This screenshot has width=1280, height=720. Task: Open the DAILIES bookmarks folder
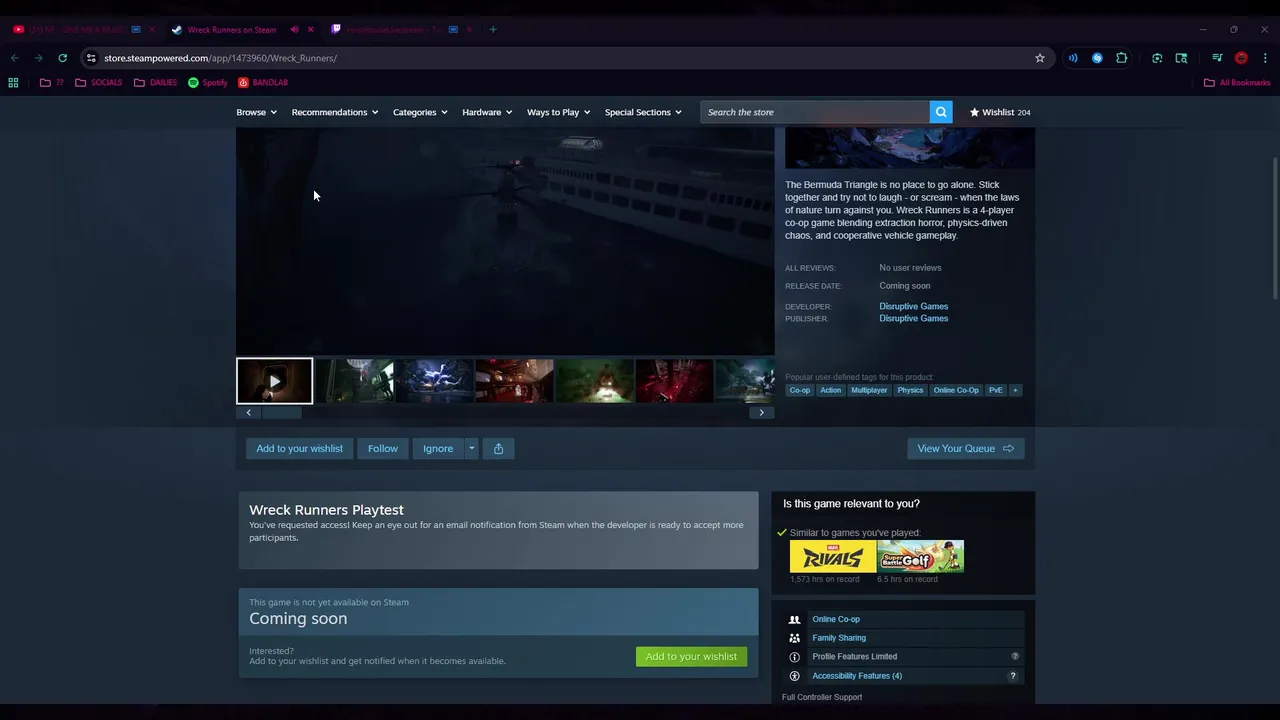155,82
